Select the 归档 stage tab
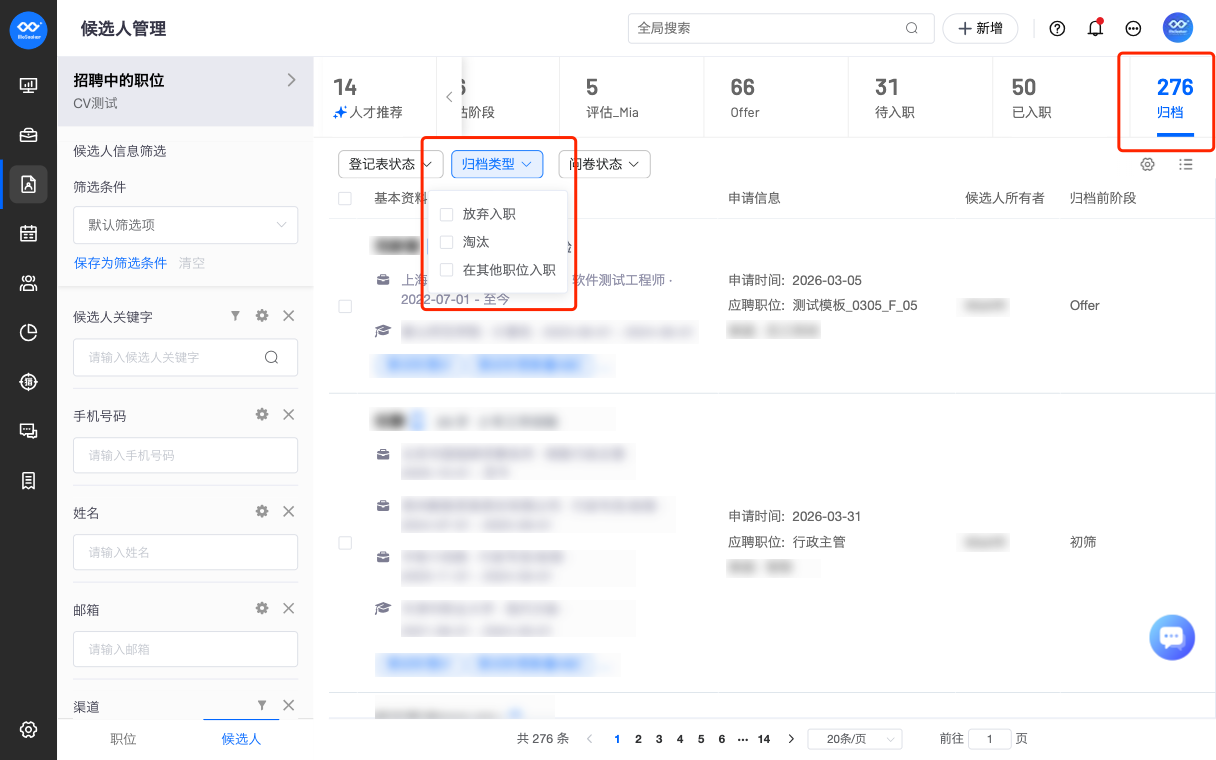Screen dimensions: 1216x760 click(1175, 98)
